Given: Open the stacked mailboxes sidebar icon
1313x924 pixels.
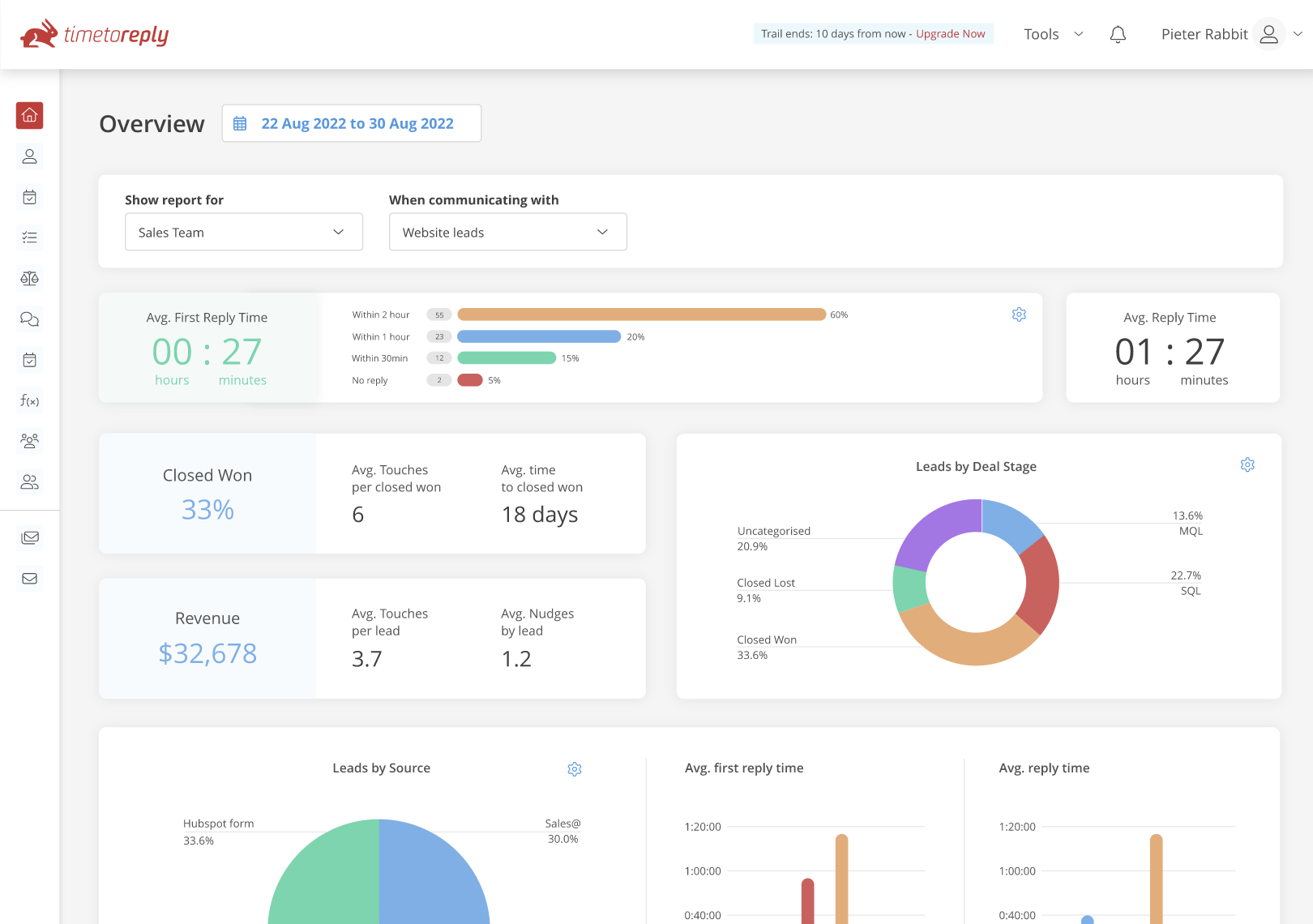Looking at the screenshot, I should (30, 537).
